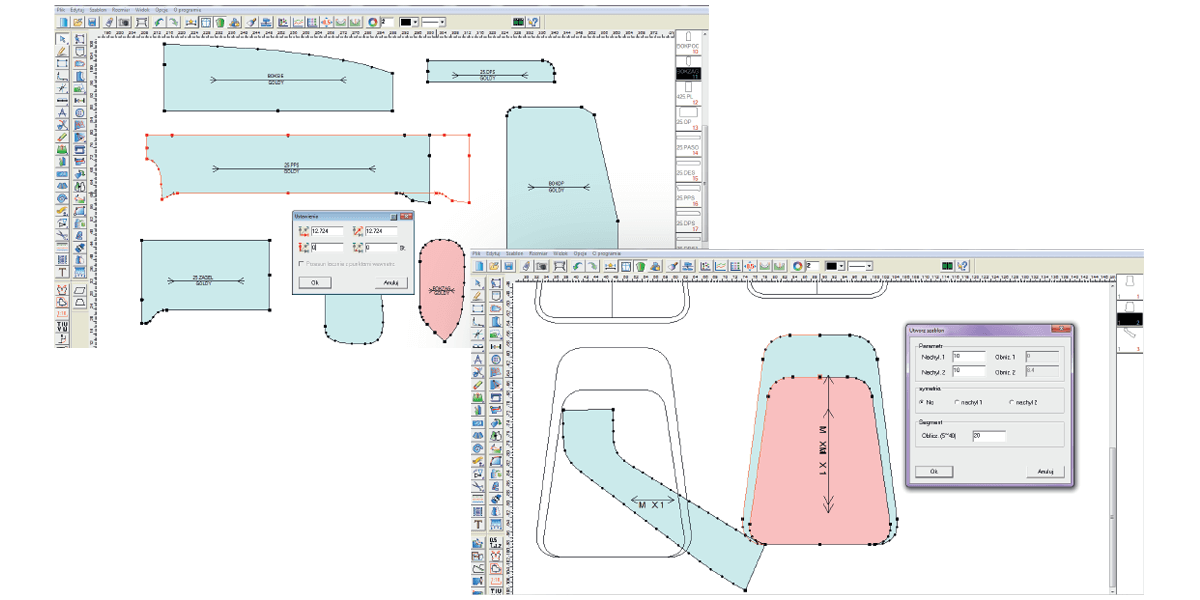Click color wheel icon in lower window toolbar
Viewport: 1200px width, 600px height.
coord(798,266)
